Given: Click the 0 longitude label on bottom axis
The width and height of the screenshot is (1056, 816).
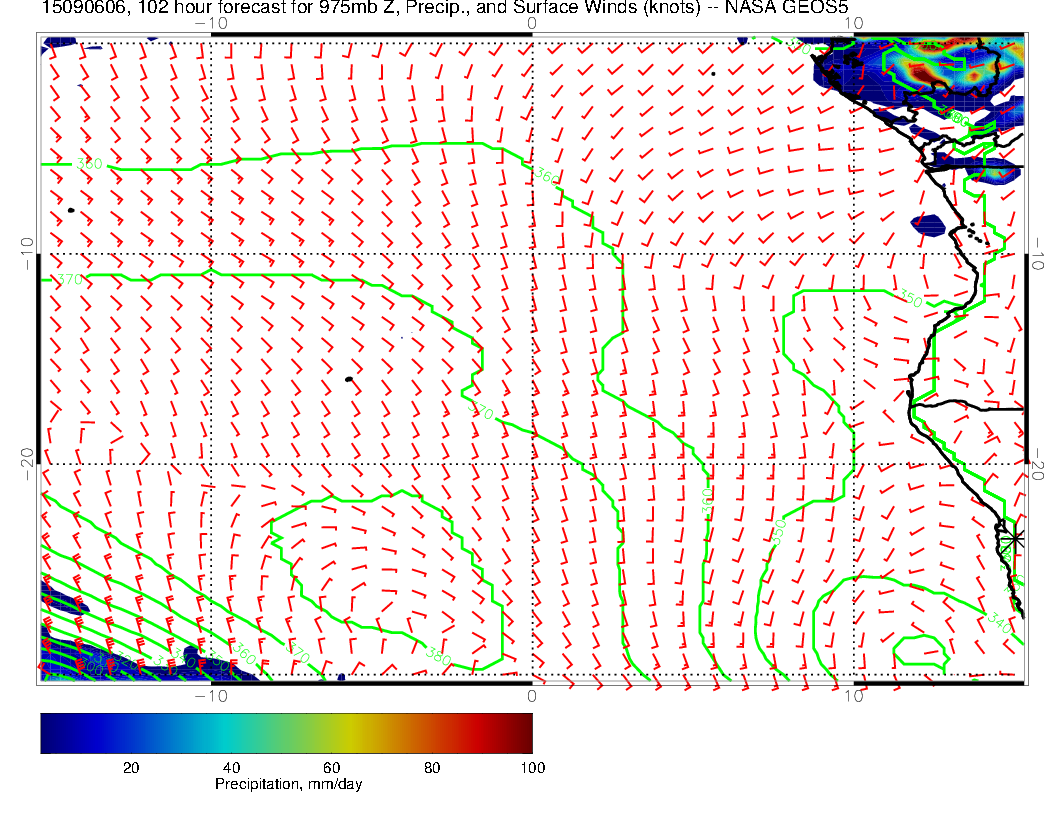Looking at the screenshot, I should 532,695.
